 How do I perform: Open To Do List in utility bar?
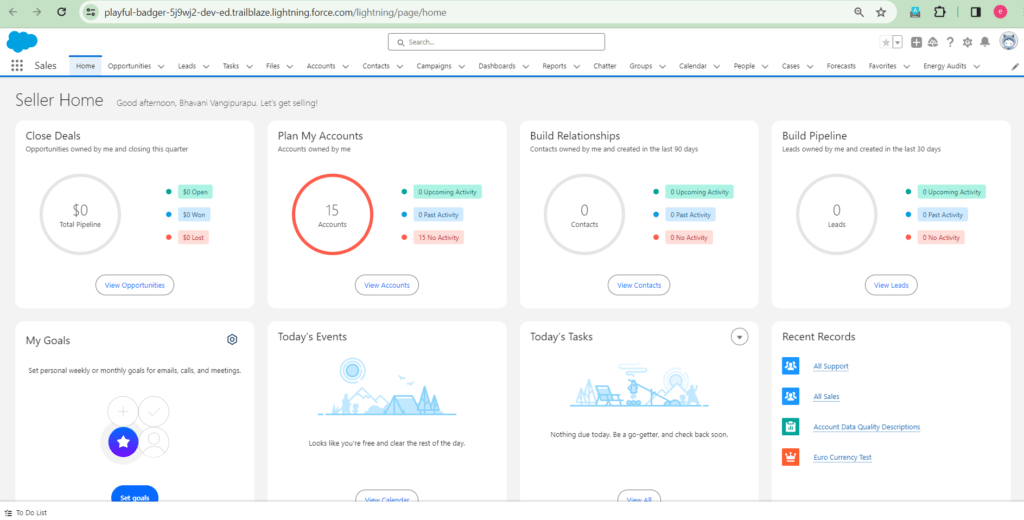coord(26,513)
